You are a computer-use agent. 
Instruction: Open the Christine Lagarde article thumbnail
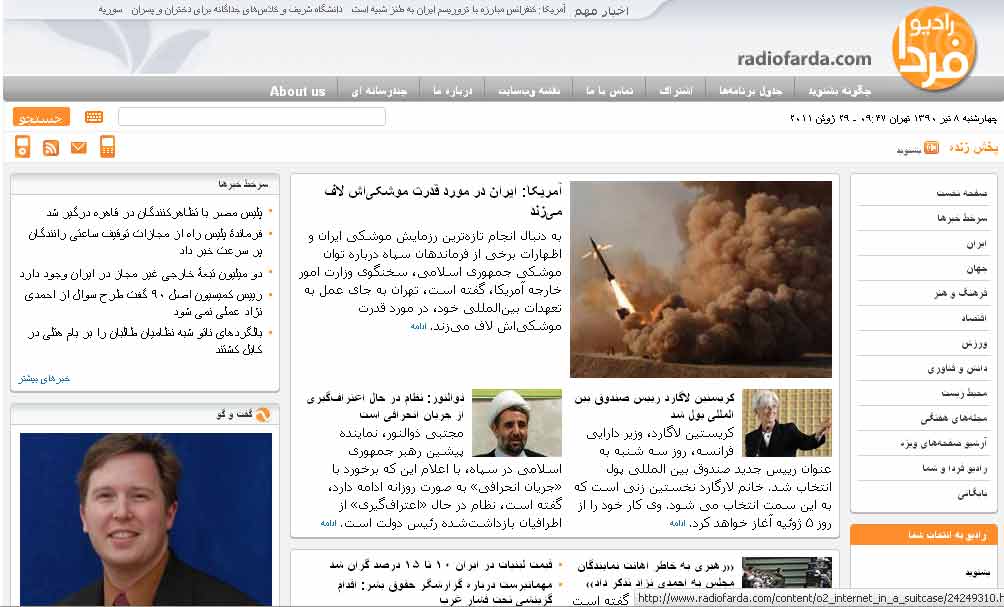tap(786, 422)
